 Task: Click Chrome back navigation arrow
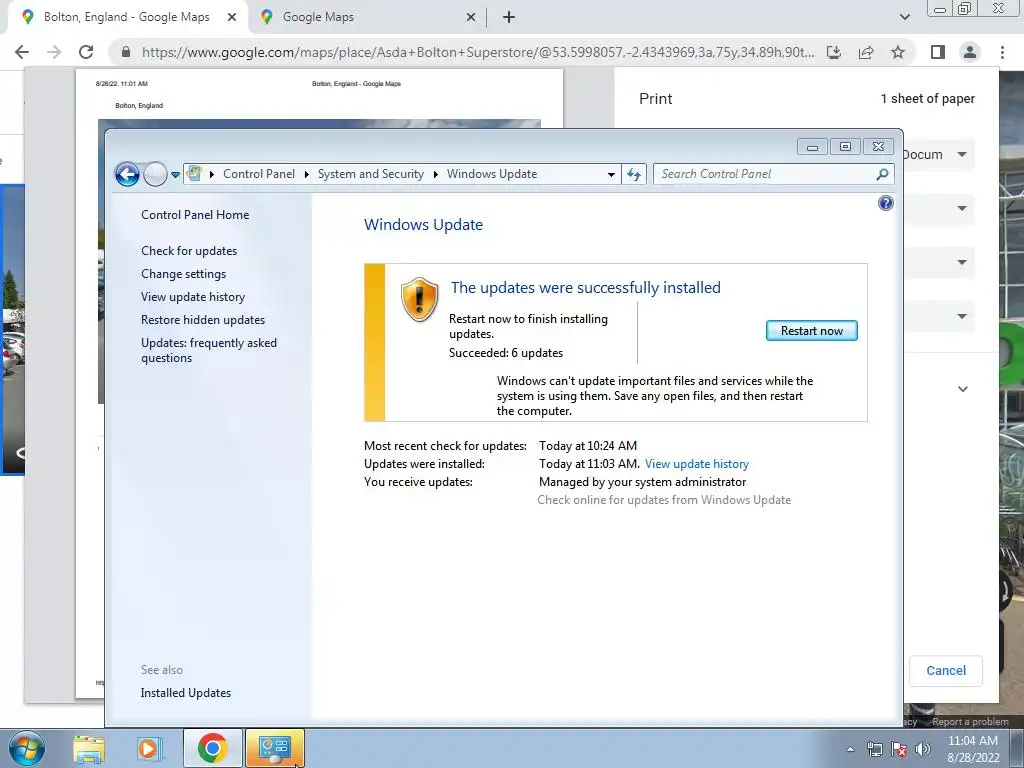(x=22, y=52)
